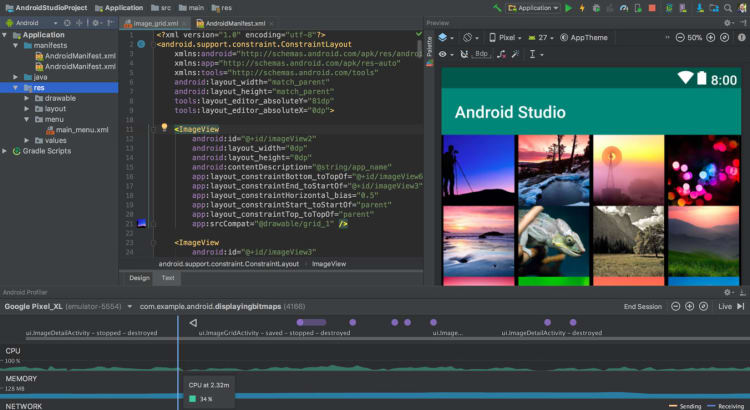
Task: Zoom out the preview with minus icon
Action: point(680,37)
